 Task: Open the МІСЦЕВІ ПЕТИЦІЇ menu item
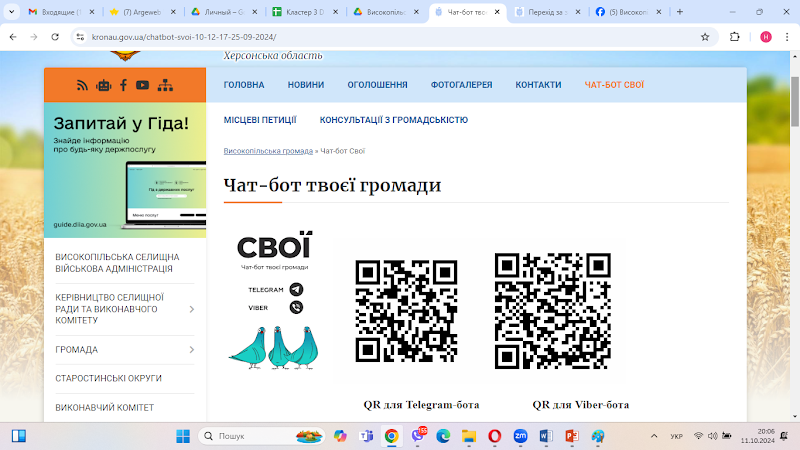[x=260, y=120]
